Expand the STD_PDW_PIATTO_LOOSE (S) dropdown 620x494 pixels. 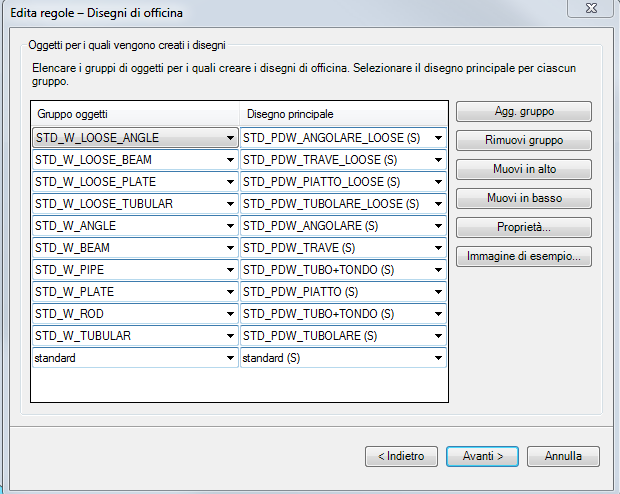click(437, 182)
